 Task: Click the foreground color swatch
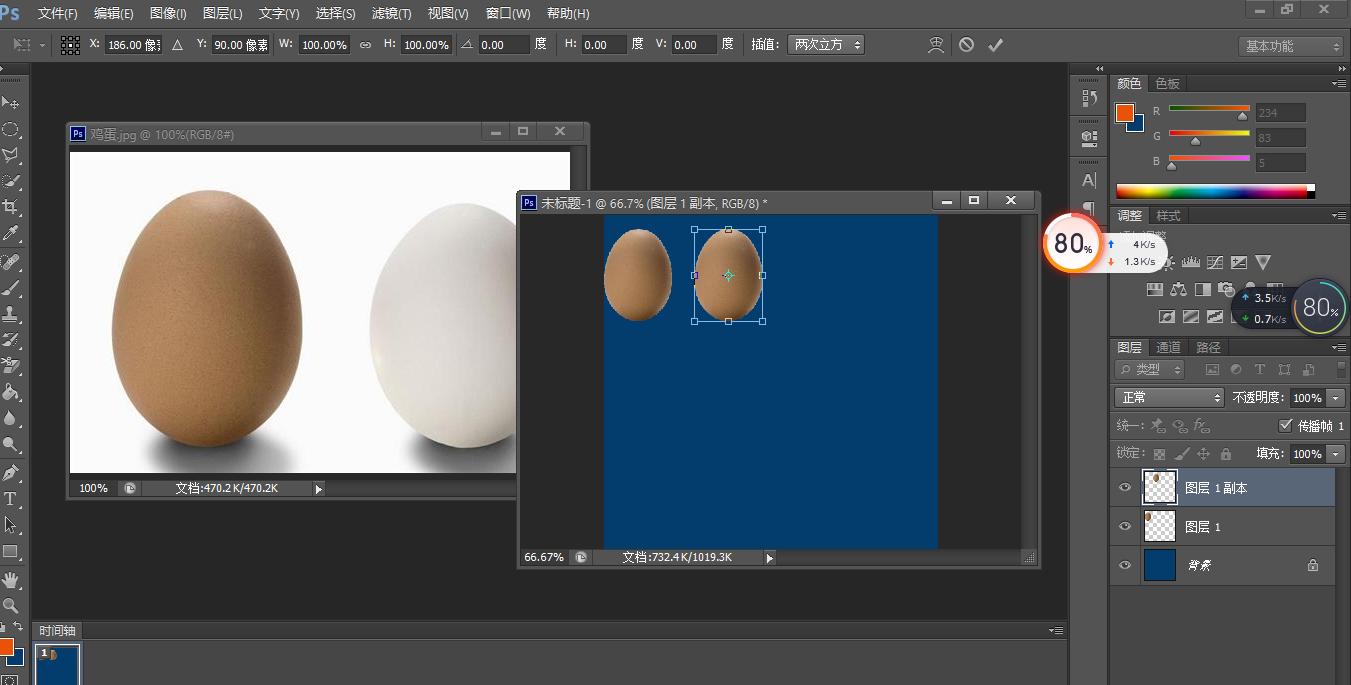click(9, 648)
